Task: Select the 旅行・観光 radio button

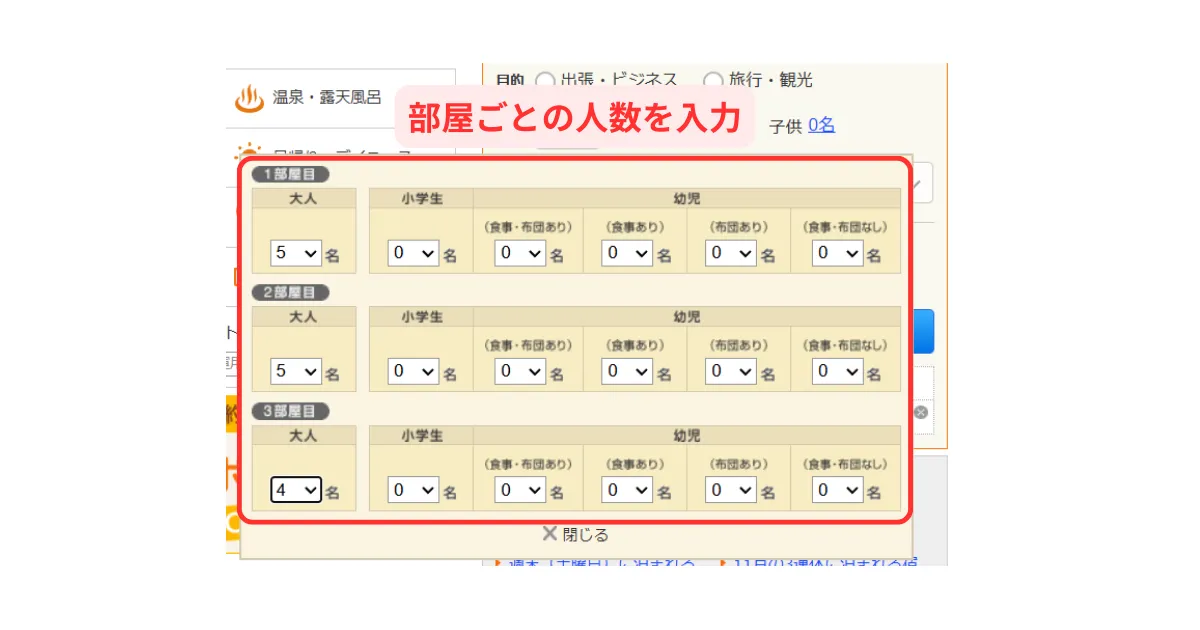Action: point(713,80)
